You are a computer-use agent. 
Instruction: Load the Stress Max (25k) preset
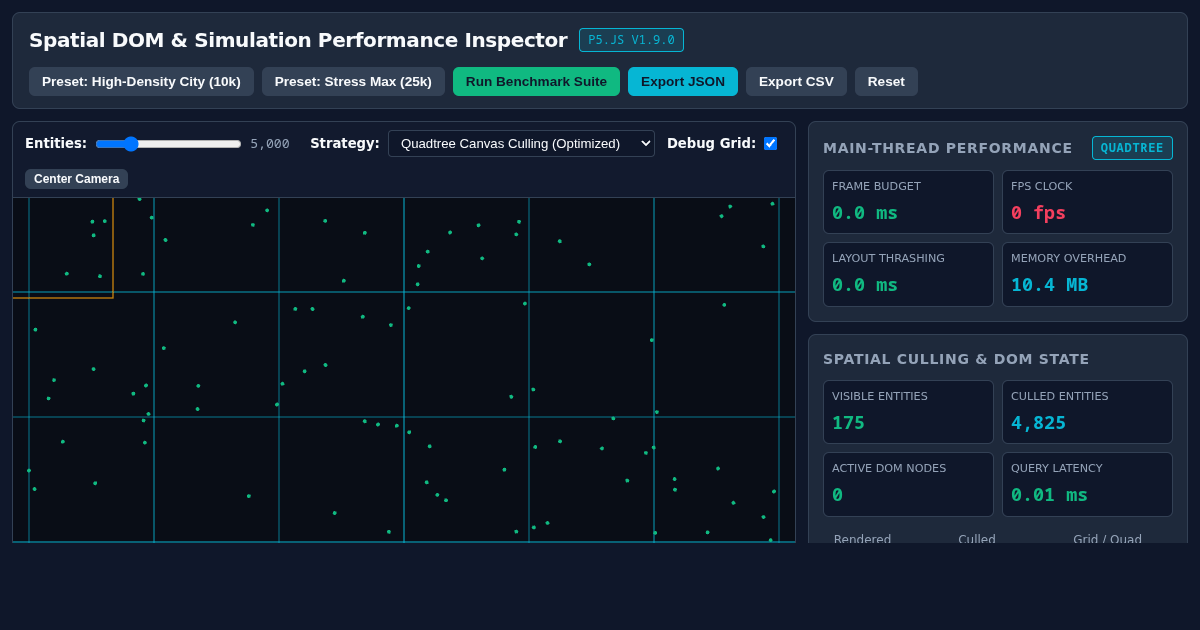(353, 82)
